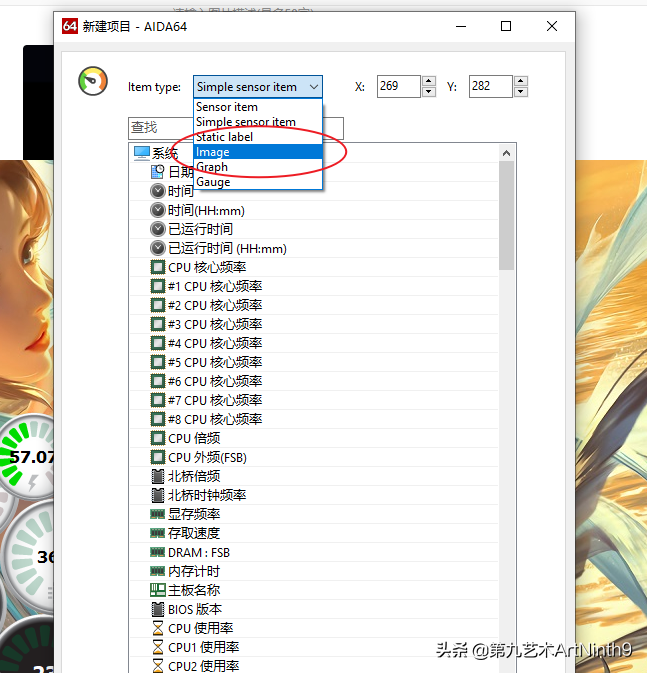Click clock icon beside 已运行时间
The width and height of the screenshot is (647, 673).
(x=158, y=229)
